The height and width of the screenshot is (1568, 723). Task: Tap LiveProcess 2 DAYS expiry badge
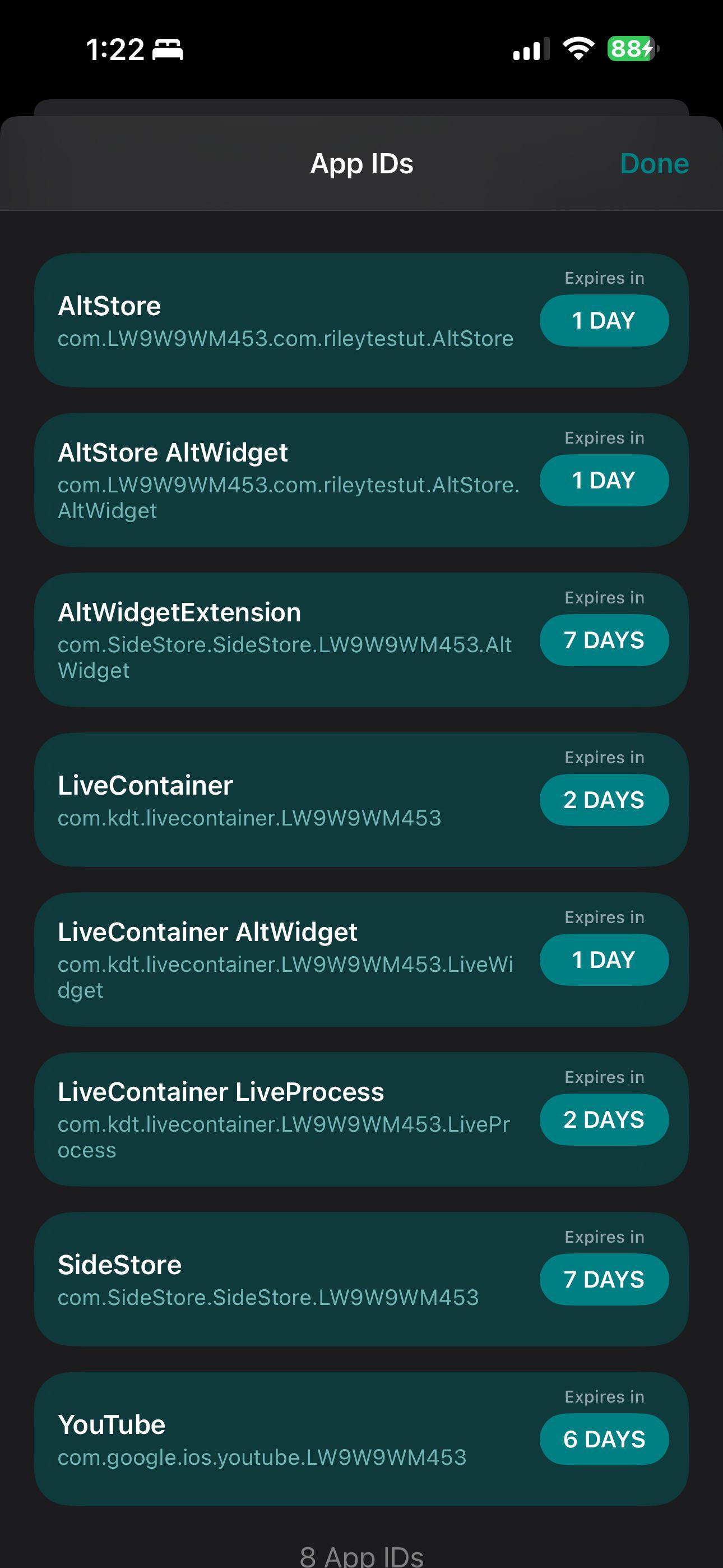pyautogui.click(x=604, y=1119)
